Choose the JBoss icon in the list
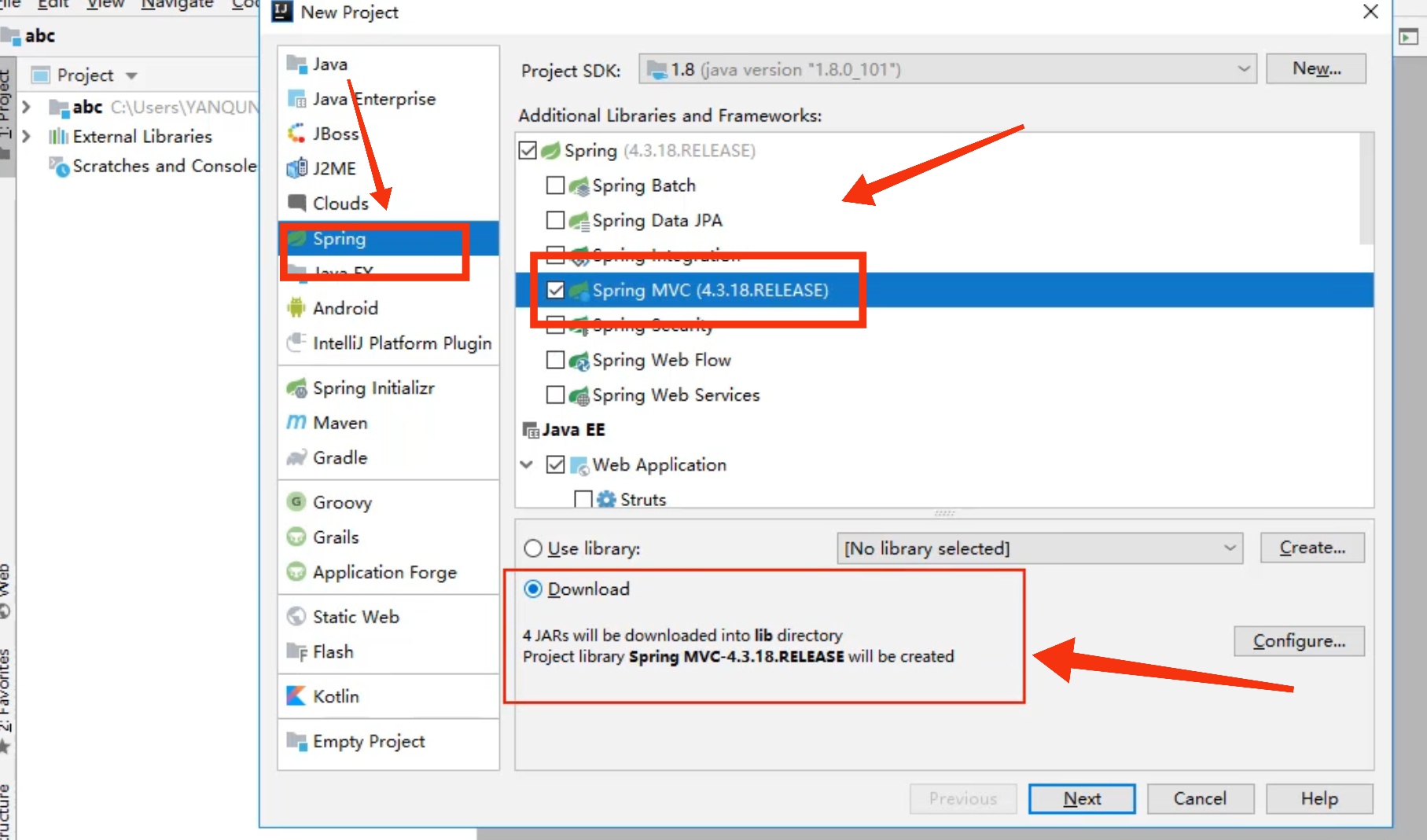The image size is (1427, 840). coord(296,134)
